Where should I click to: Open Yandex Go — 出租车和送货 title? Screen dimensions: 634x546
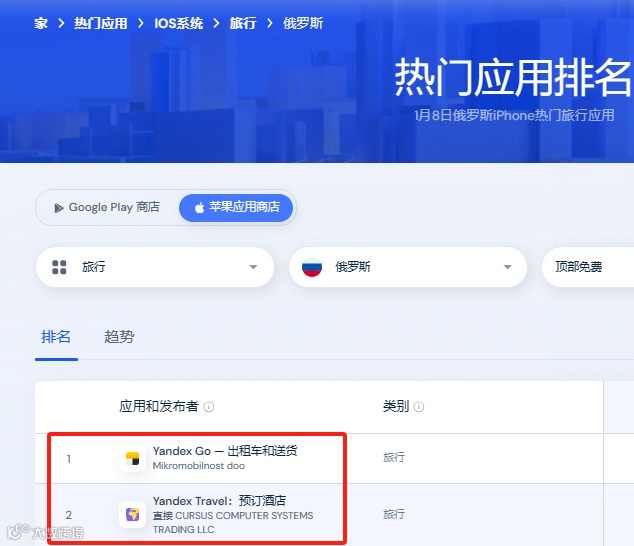(225, 451)
